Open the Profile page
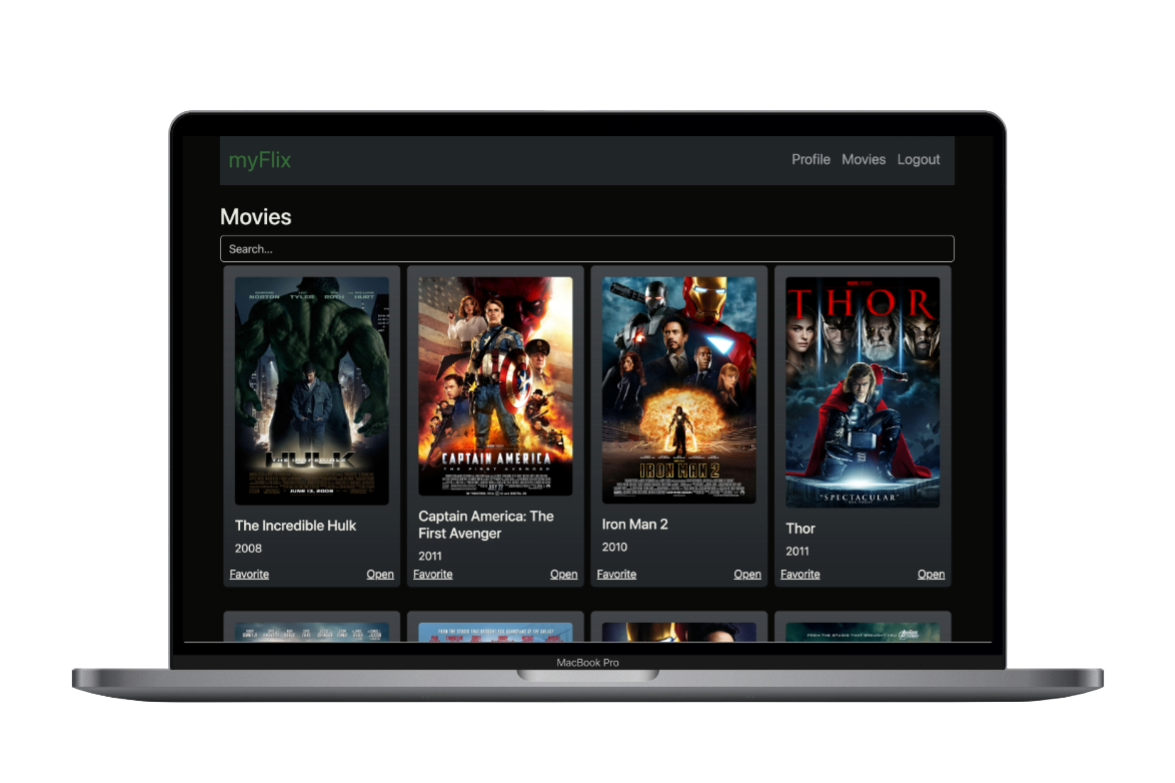This screenshot has width=1175, height=783. click(x=811, y=160)
